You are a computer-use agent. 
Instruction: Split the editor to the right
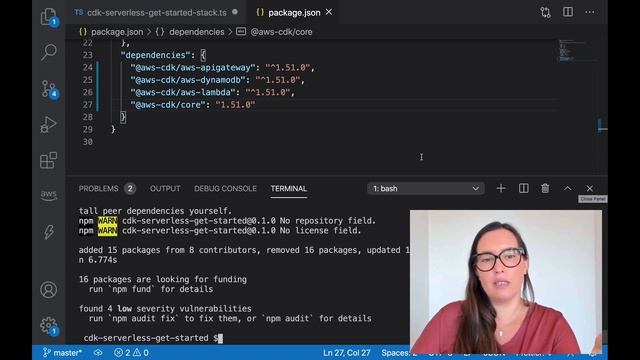pyautogui.click(x=568, y=12)
